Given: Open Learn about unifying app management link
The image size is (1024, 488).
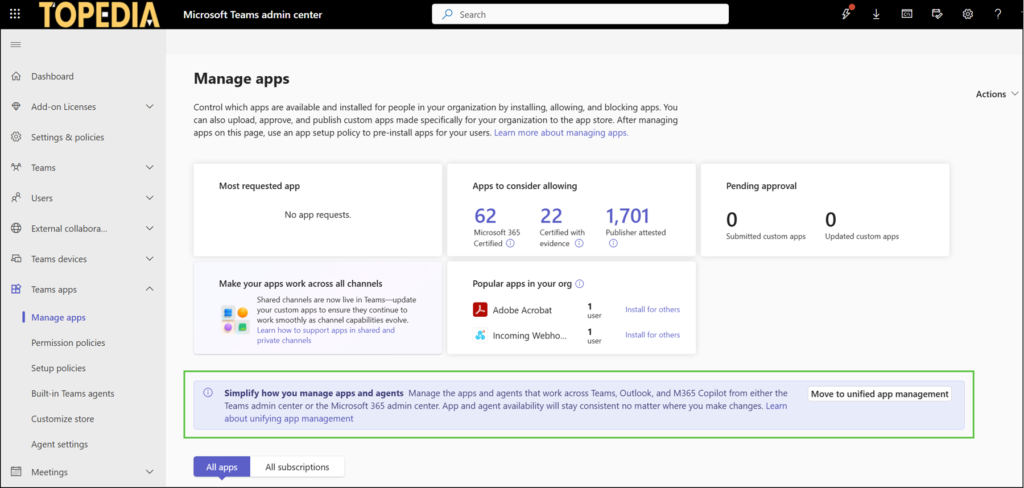Looking at the screenshot, I should (x=289, y=419).
